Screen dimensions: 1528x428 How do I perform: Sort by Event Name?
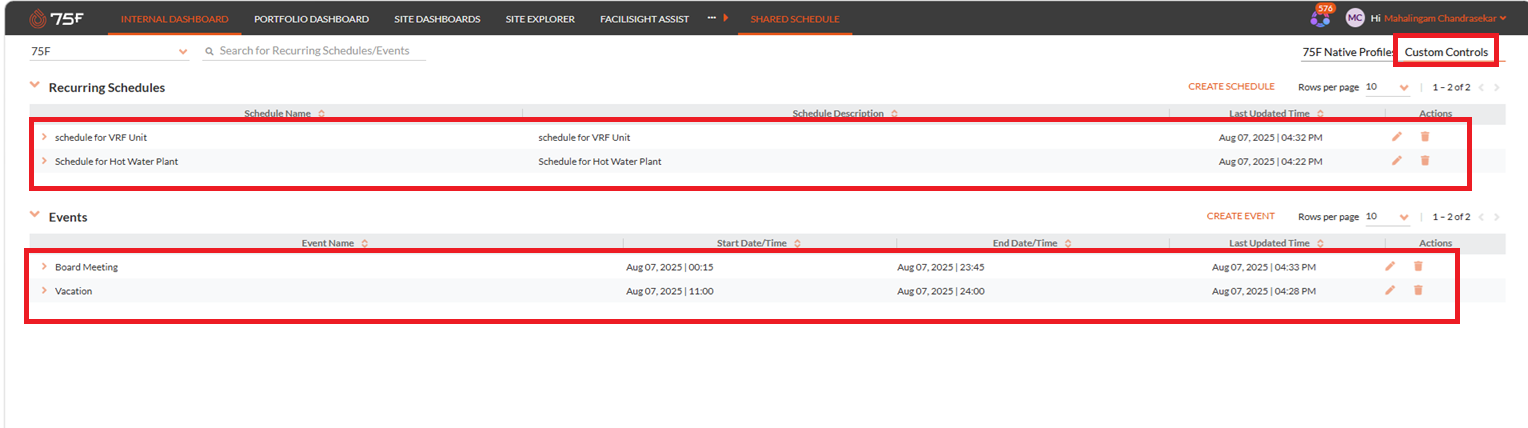point(365,243)
